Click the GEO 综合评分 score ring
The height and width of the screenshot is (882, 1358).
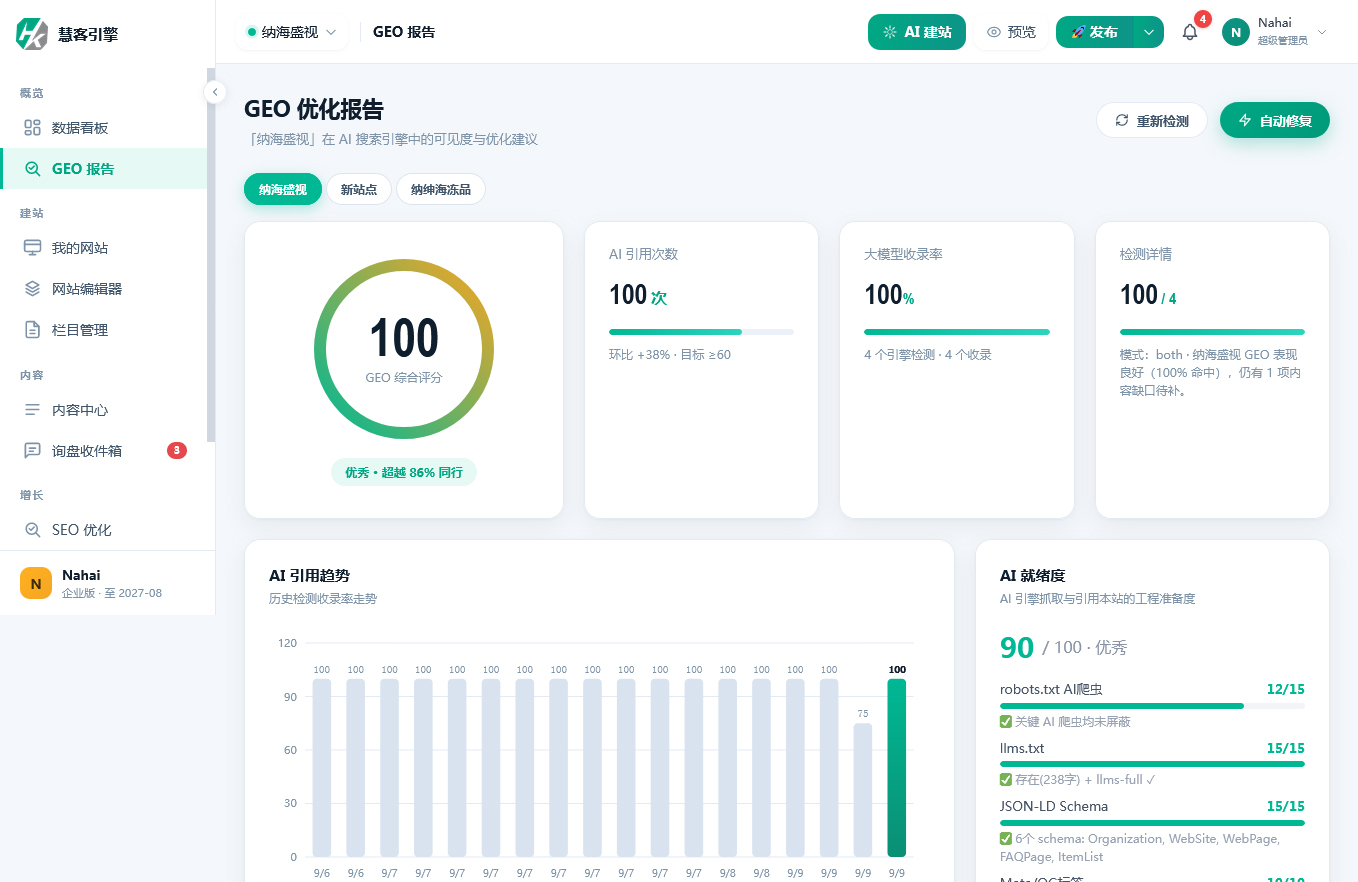(404, 348)
